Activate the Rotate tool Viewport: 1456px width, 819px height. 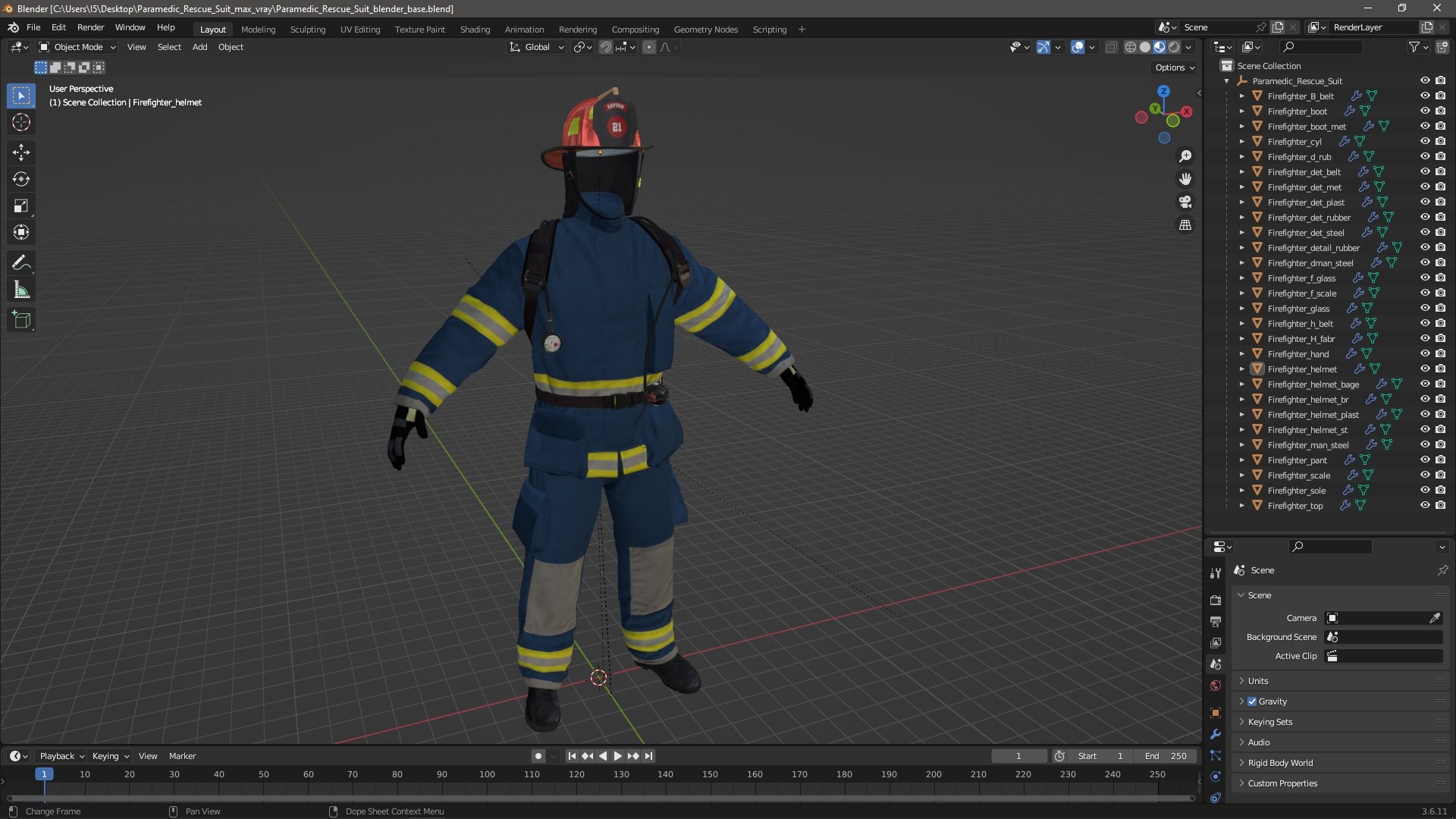[21, 179]
